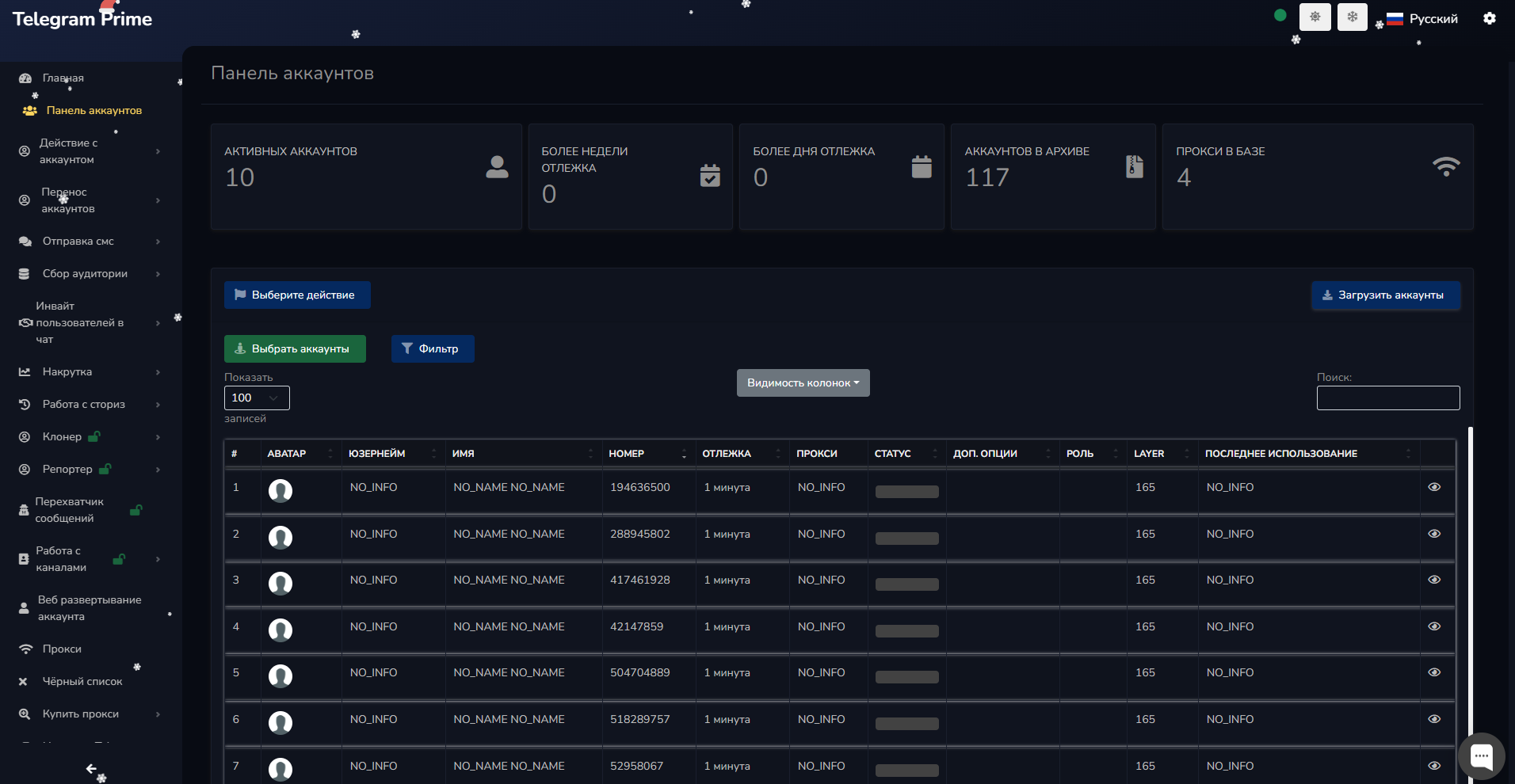The width and height of the screenshot is (1515, 784).
Task: Go to Главная in sidebar
Action: point(63,78)
